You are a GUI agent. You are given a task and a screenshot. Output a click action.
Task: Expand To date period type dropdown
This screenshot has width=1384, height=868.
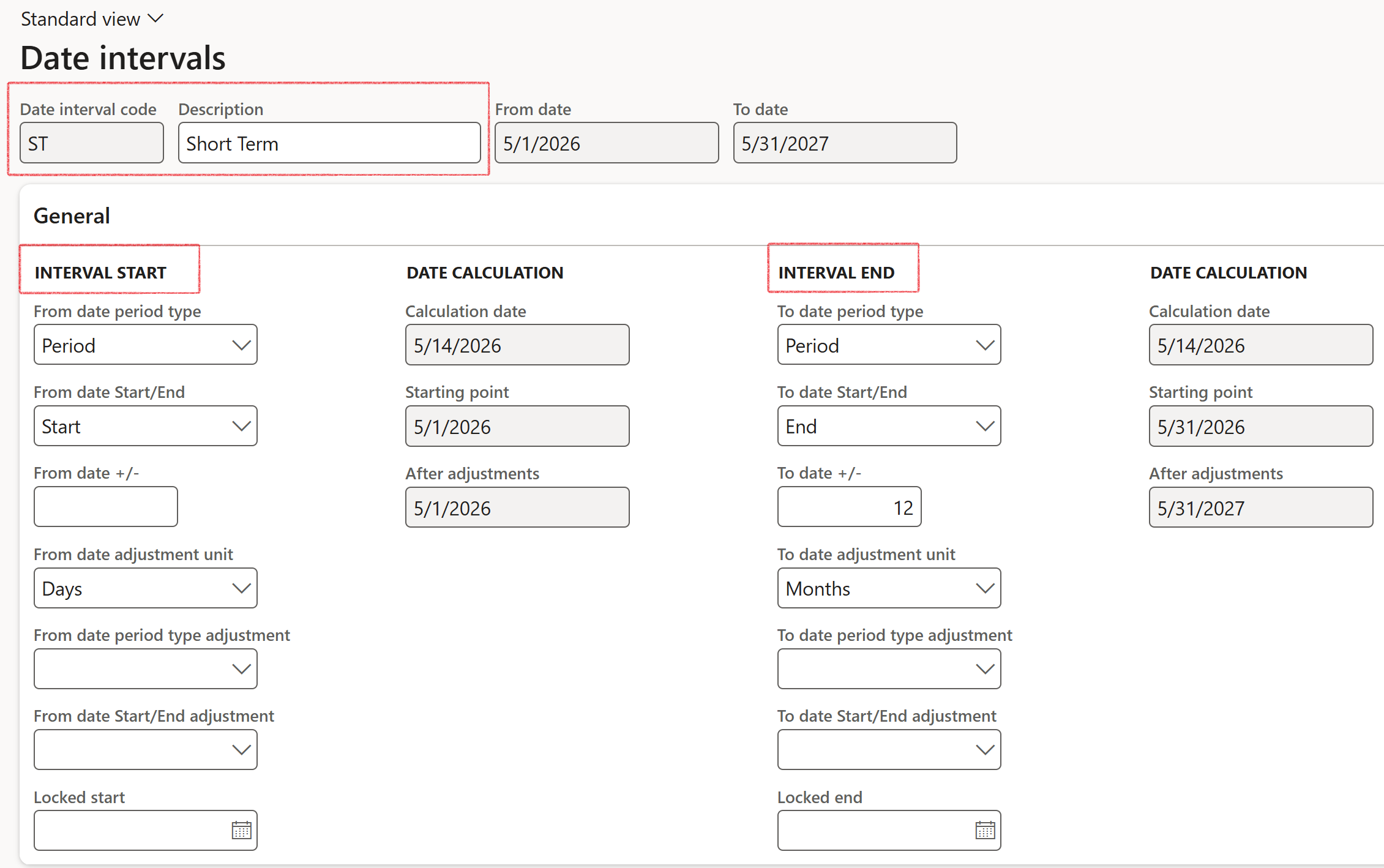(x=889, y=345)
